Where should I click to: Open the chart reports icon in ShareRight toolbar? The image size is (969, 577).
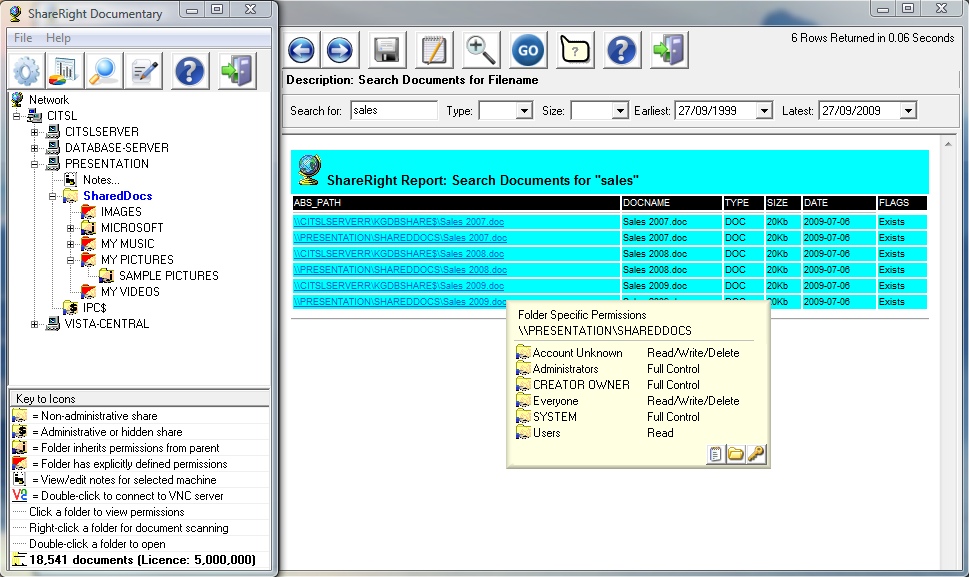pyautogui.click(x=64, y=71)
